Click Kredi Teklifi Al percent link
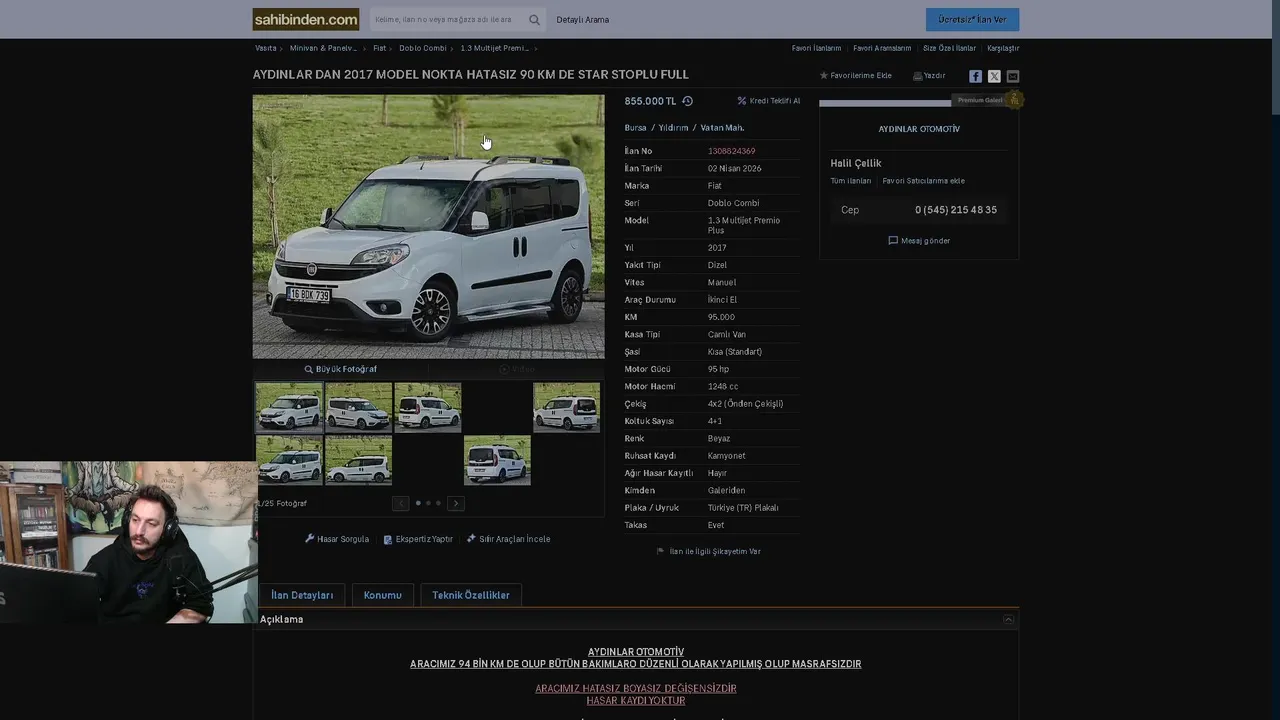 click(768, 101)
